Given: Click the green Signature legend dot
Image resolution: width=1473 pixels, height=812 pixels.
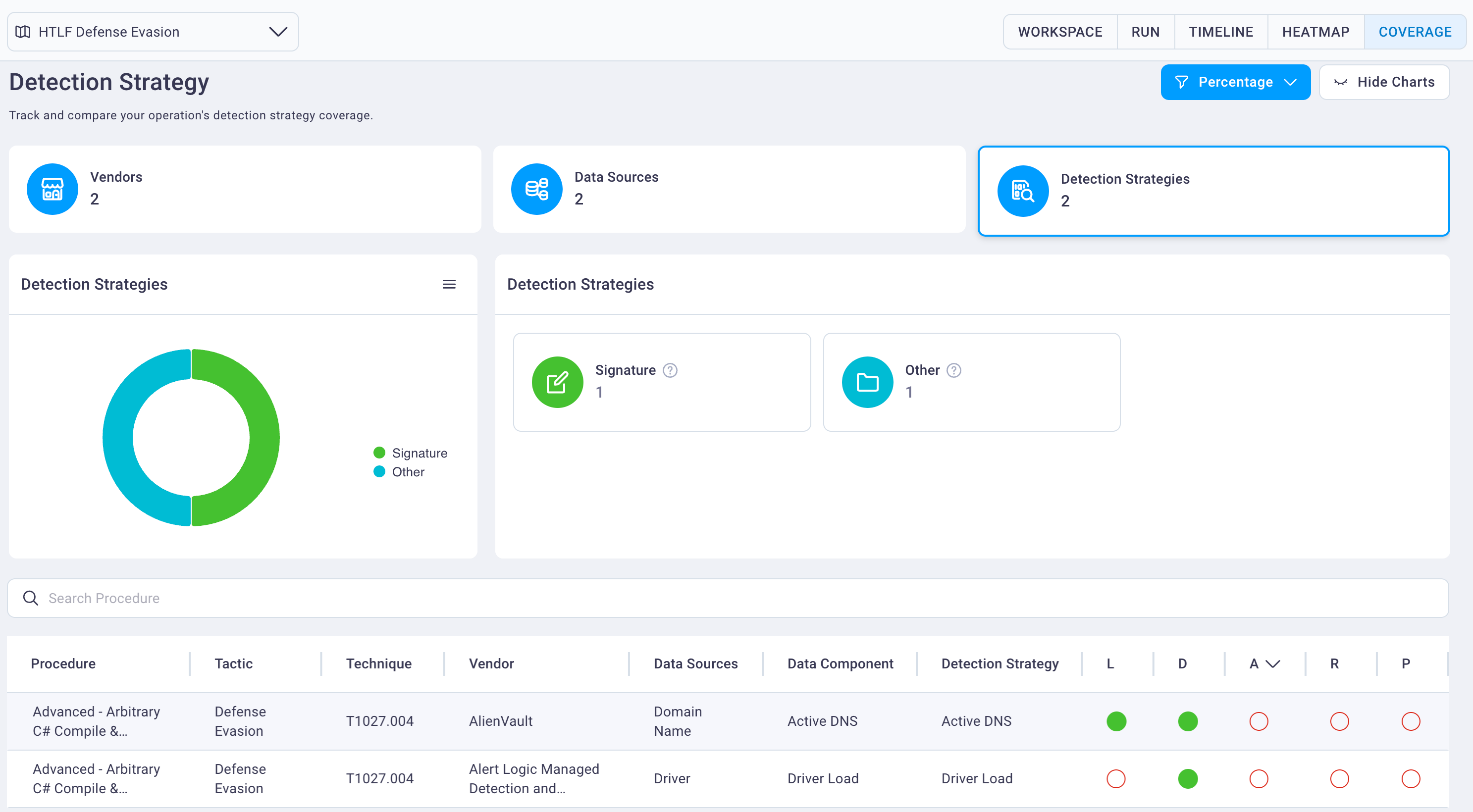Looking at the screenshot, I should click(x=379, y=453).
